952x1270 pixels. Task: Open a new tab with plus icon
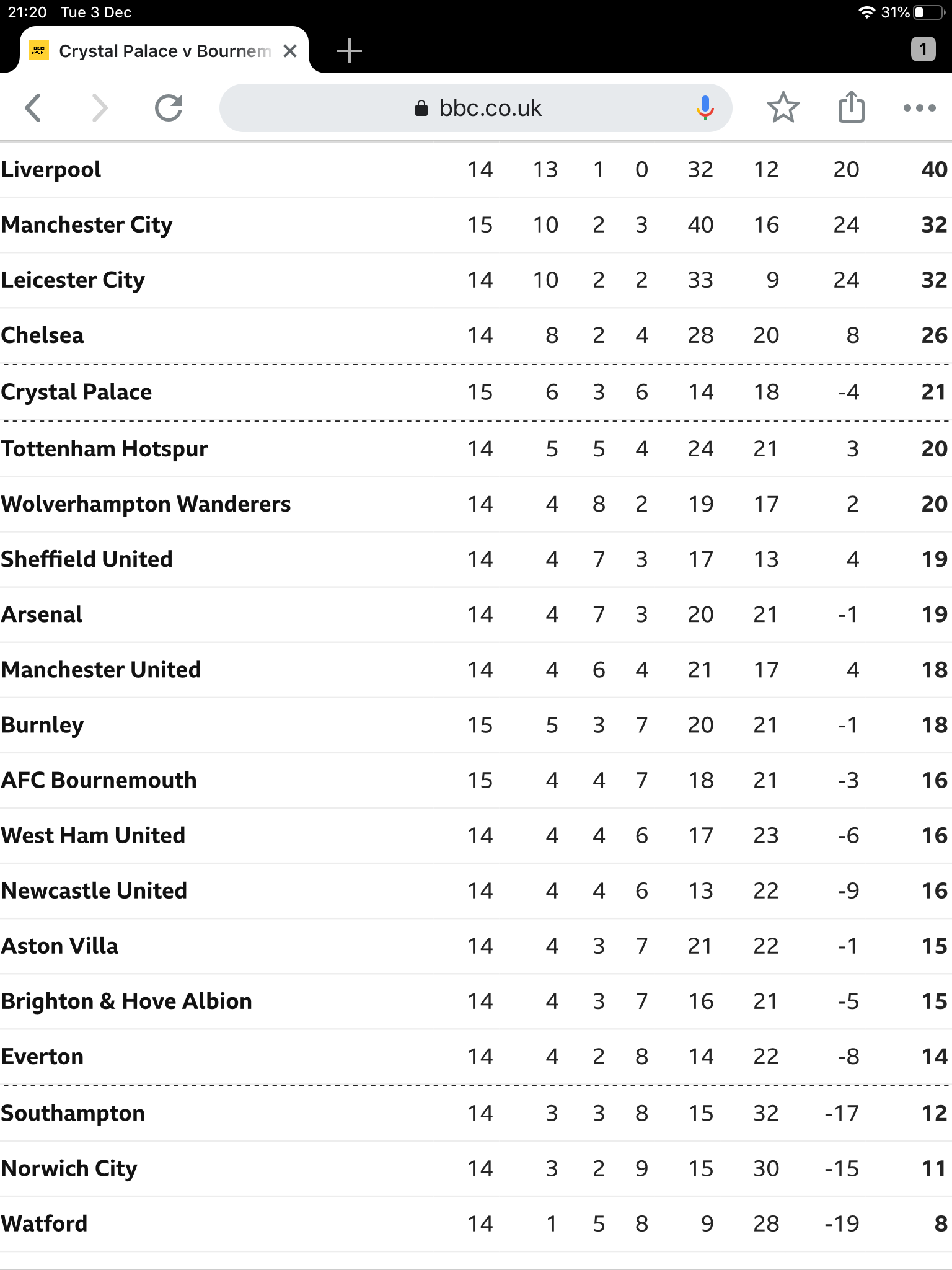[350, 51]
